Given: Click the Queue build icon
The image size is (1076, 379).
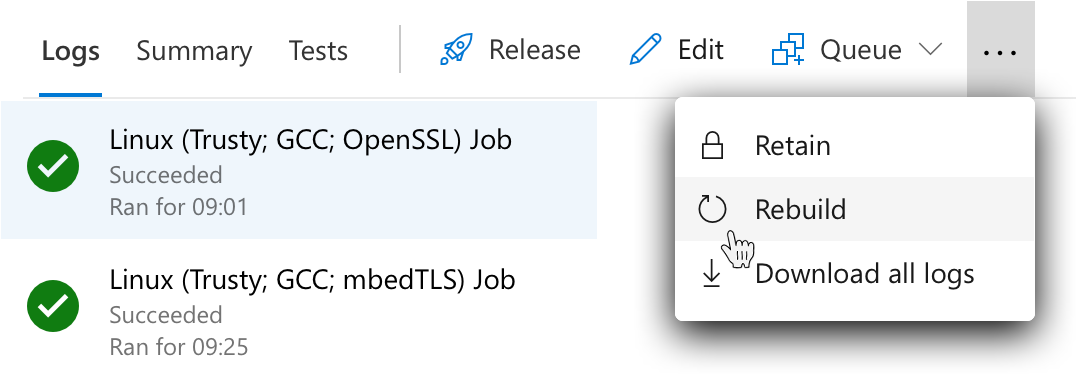Looking at the screenshot, I should (788, 50).
